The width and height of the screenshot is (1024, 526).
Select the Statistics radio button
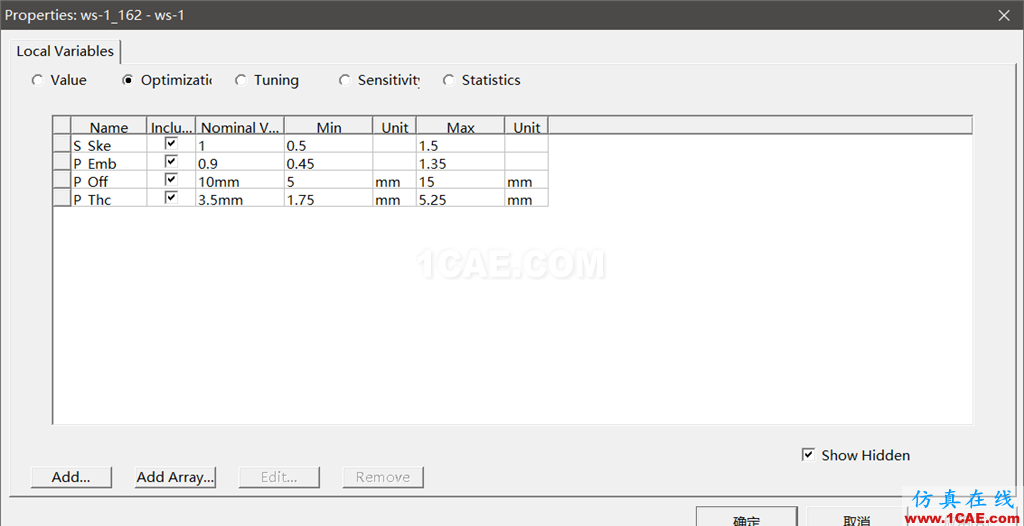pyautogui.click(x=449, y=80)
